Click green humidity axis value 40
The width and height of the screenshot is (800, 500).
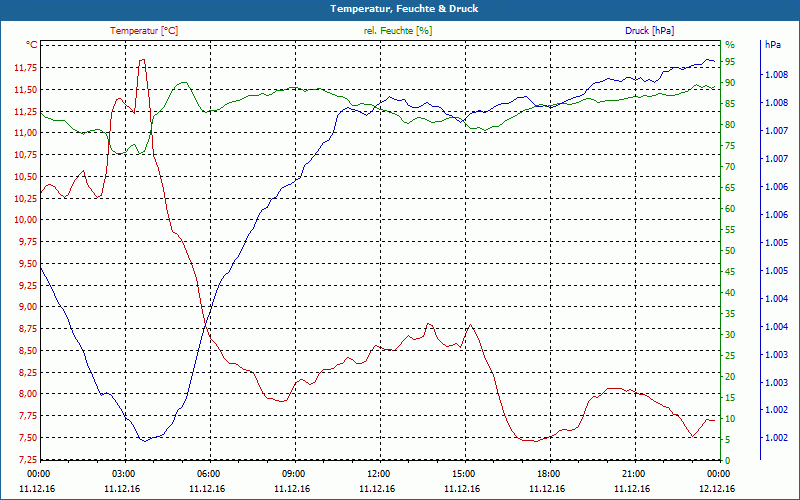coord(730,293)
